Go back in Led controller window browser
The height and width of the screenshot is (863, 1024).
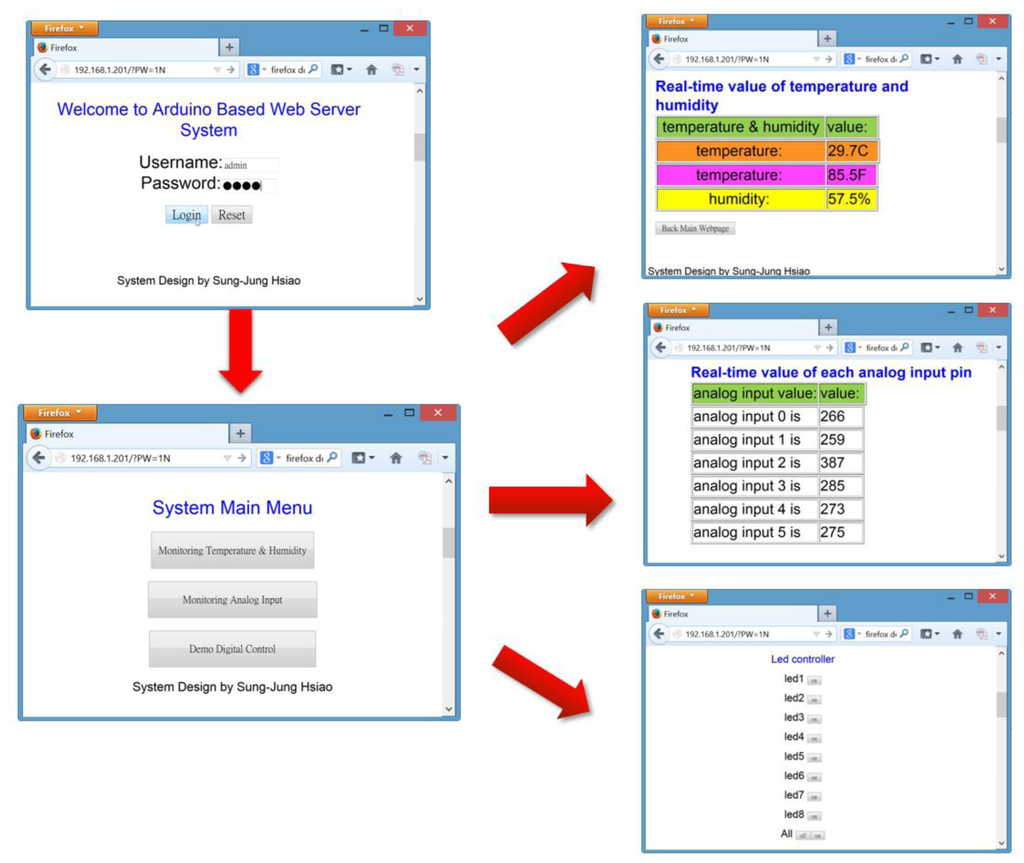point(659,634)
